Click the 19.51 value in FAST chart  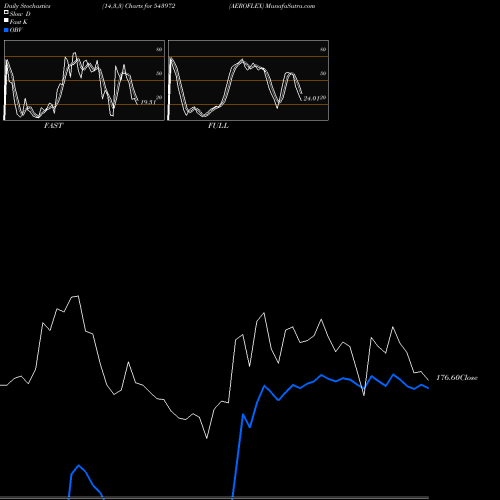point(148,102)
